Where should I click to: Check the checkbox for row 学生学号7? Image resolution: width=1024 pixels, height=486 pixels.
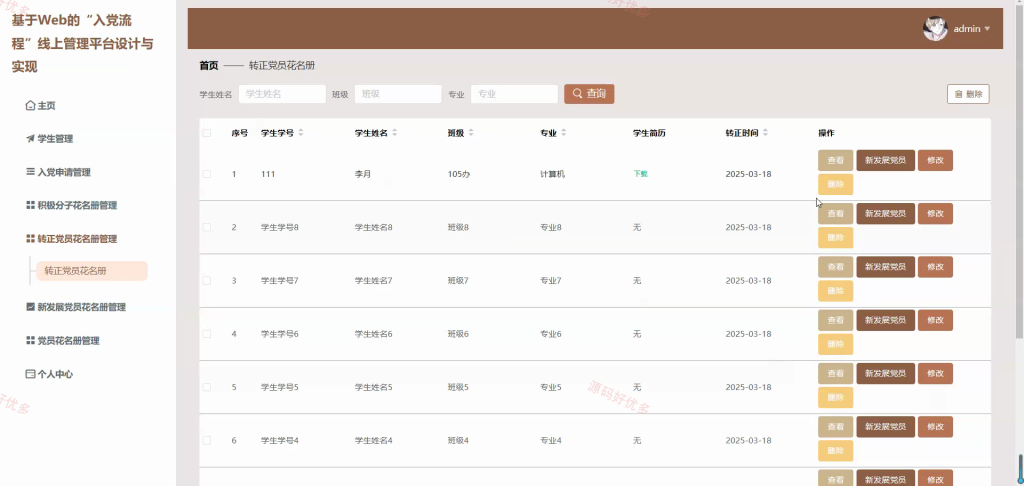[x=206, y=280]
